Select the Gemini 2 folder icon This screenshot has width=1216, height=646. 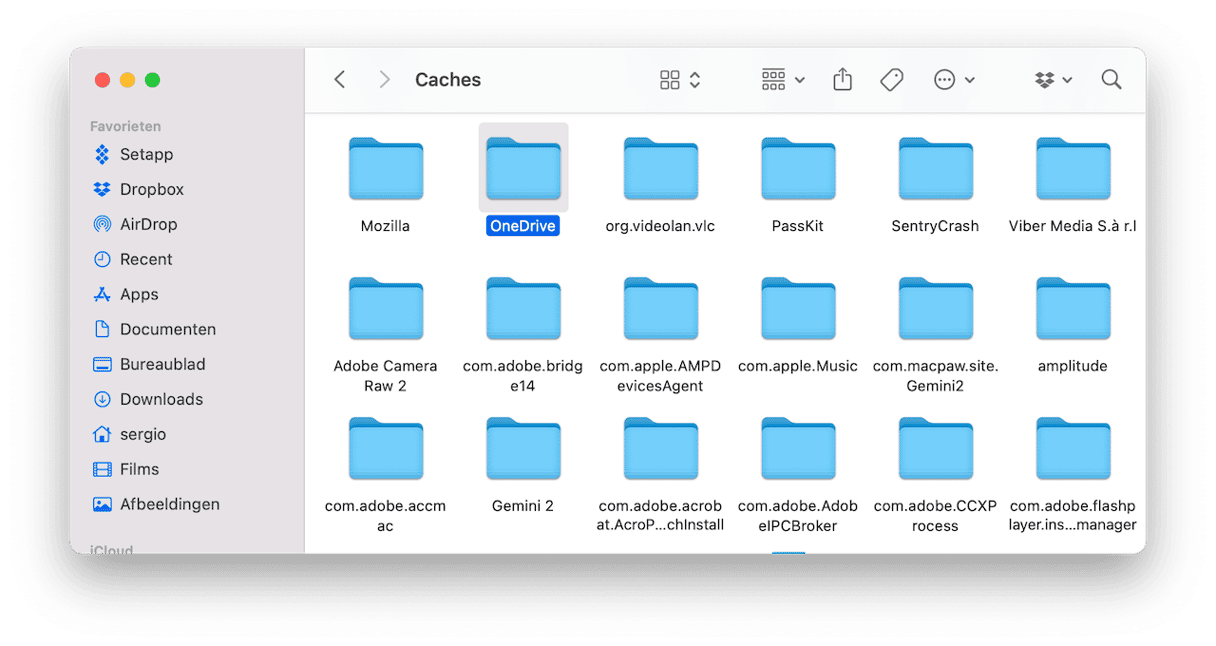click(524, 449)
